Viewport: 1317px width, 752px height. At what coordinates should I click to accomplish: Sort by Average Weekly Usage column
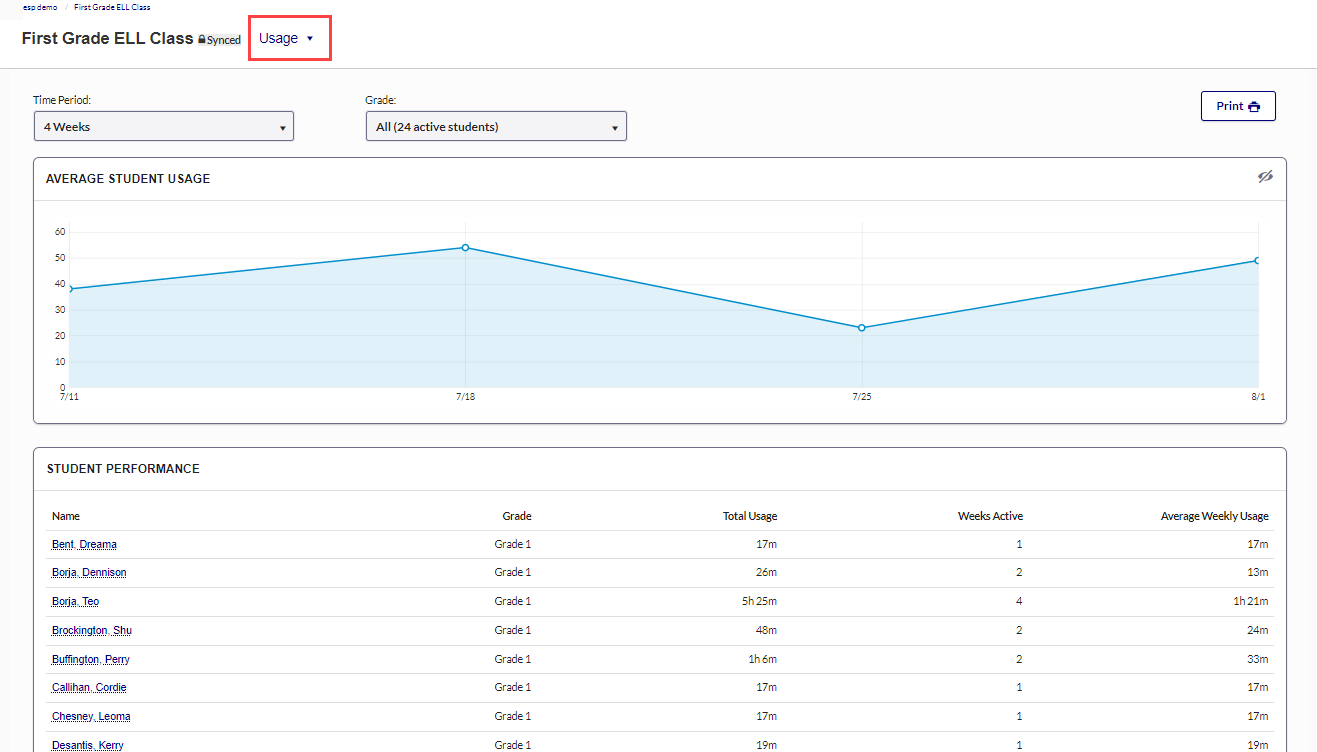pos(1214,516)
